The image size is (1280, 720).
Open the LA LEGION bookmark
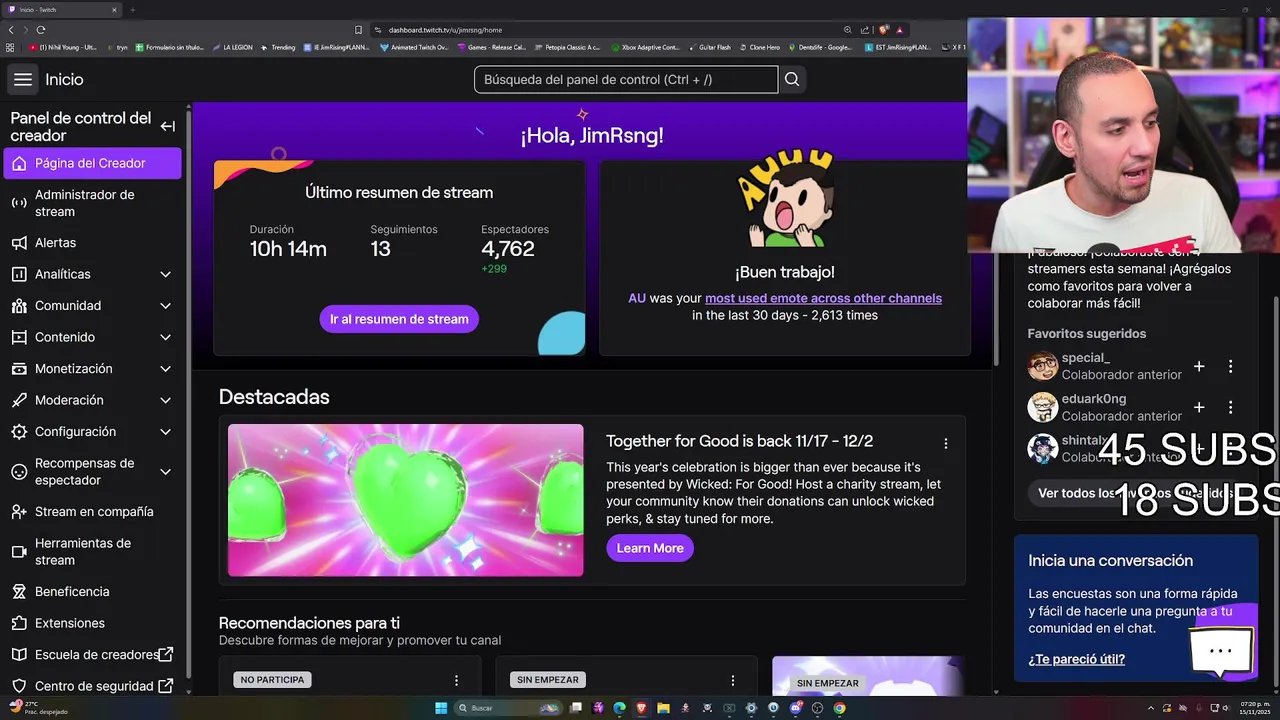232,47
